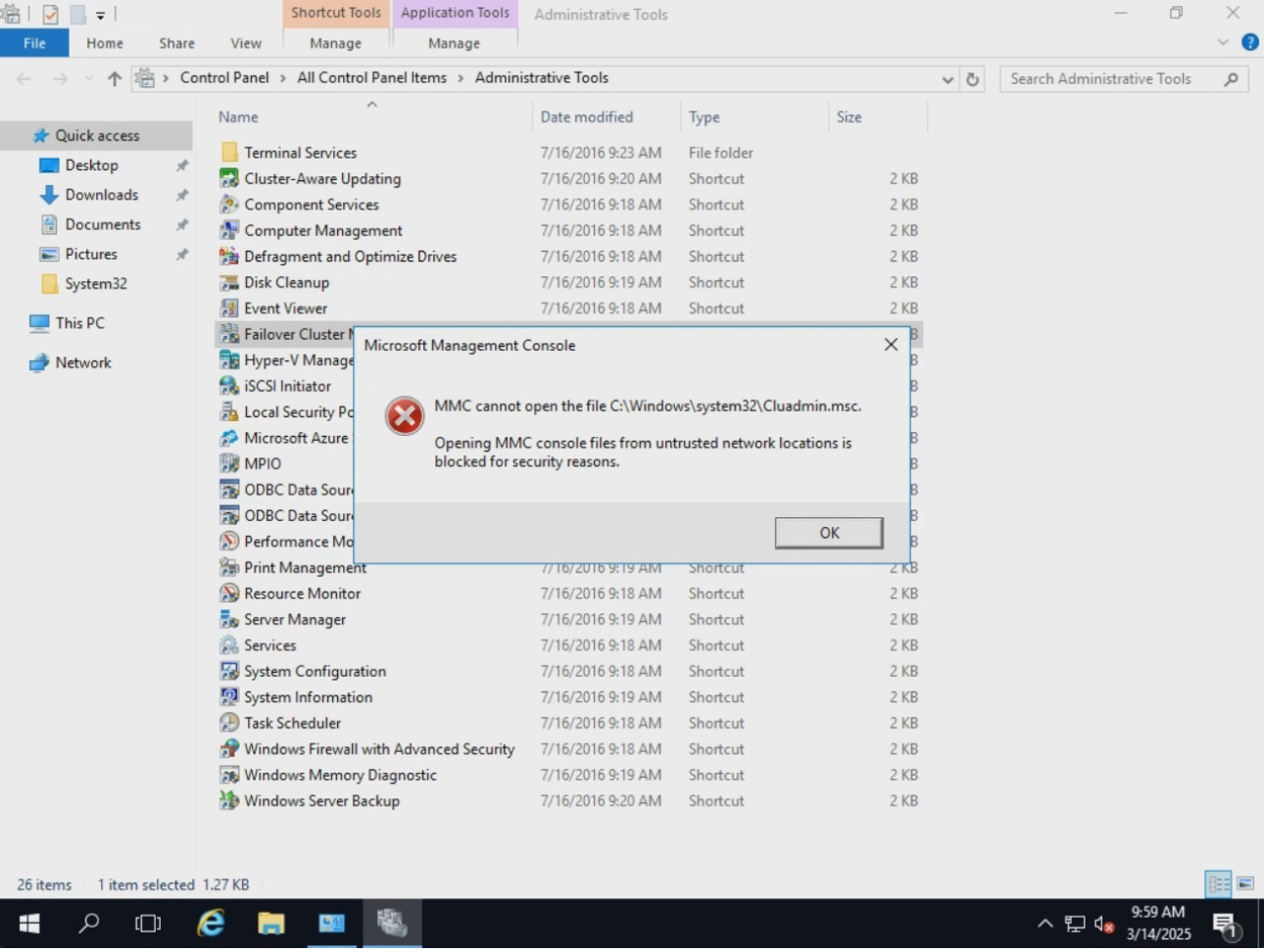1264x952 pixels.
Task: Select the Performance Monitor icon
Action: pyautogui.click(x=229, y=542)
